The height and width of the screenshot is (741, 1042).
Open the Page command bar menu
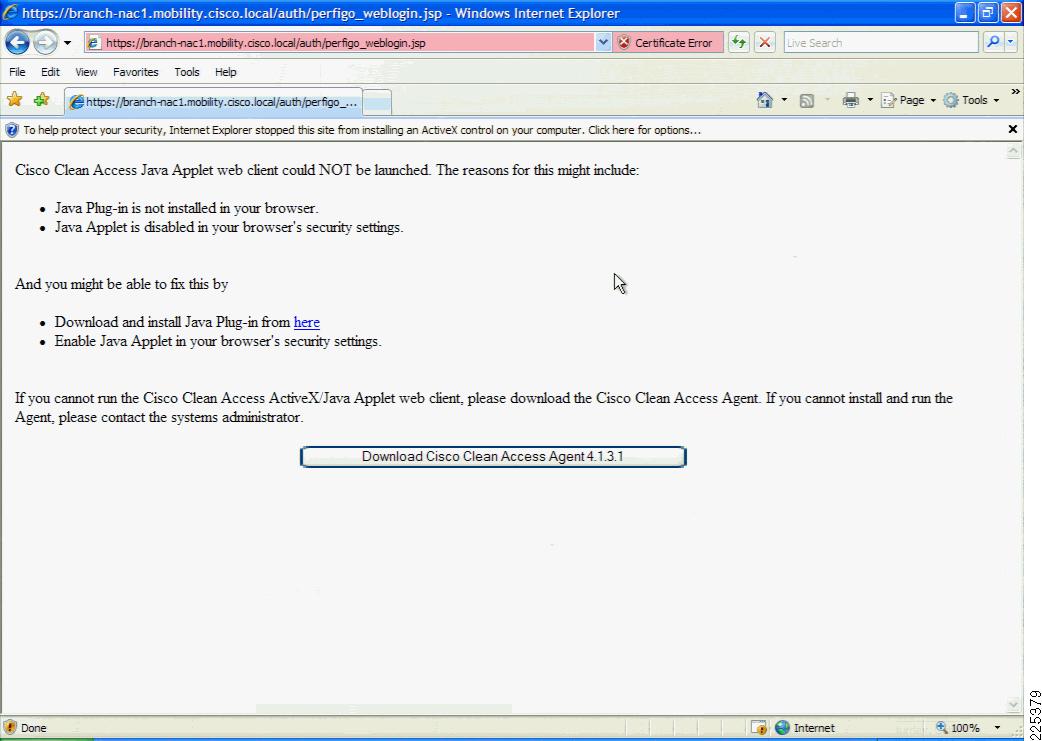[x=908, y=100]
